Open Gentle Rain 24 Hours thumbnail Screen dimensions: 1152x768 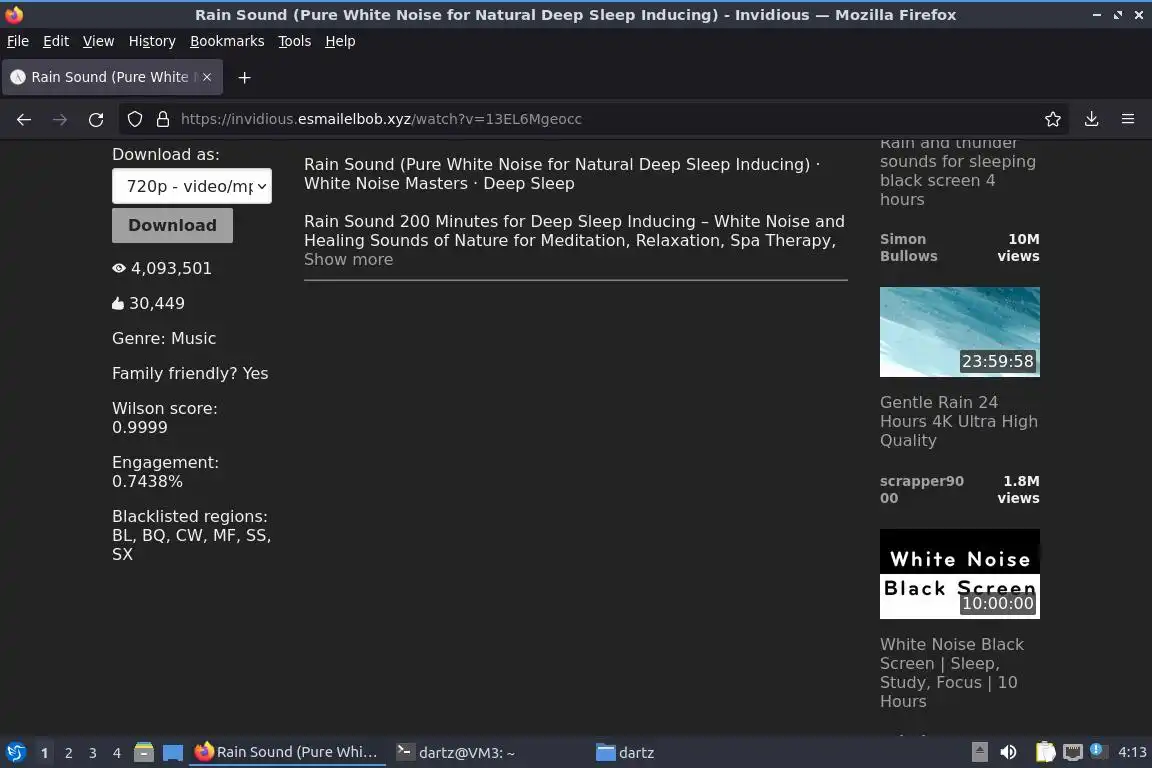coord(960,331)
